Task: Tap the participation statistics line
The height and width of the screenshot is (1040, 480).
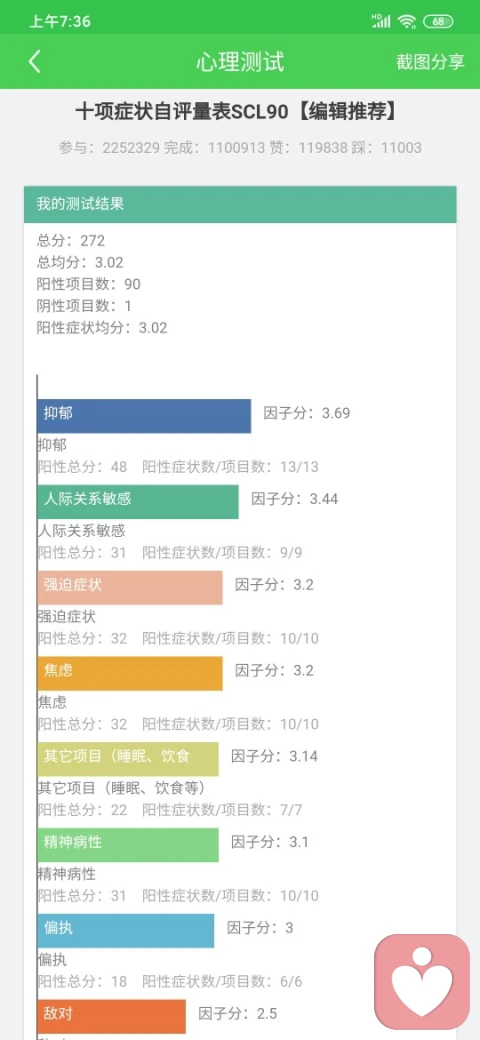Action: click(x=240, y=147)
